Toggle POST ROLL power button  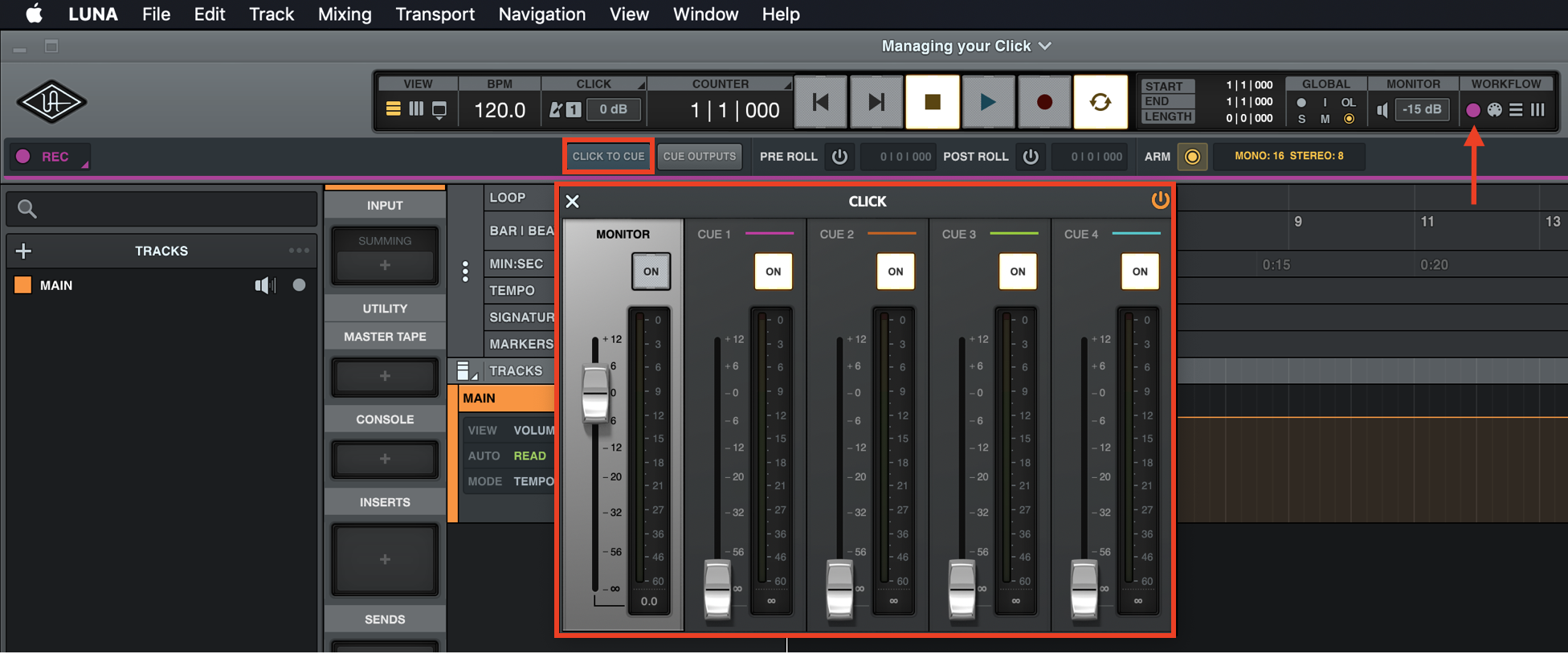pyautogui.click(x=1031, y=157)
